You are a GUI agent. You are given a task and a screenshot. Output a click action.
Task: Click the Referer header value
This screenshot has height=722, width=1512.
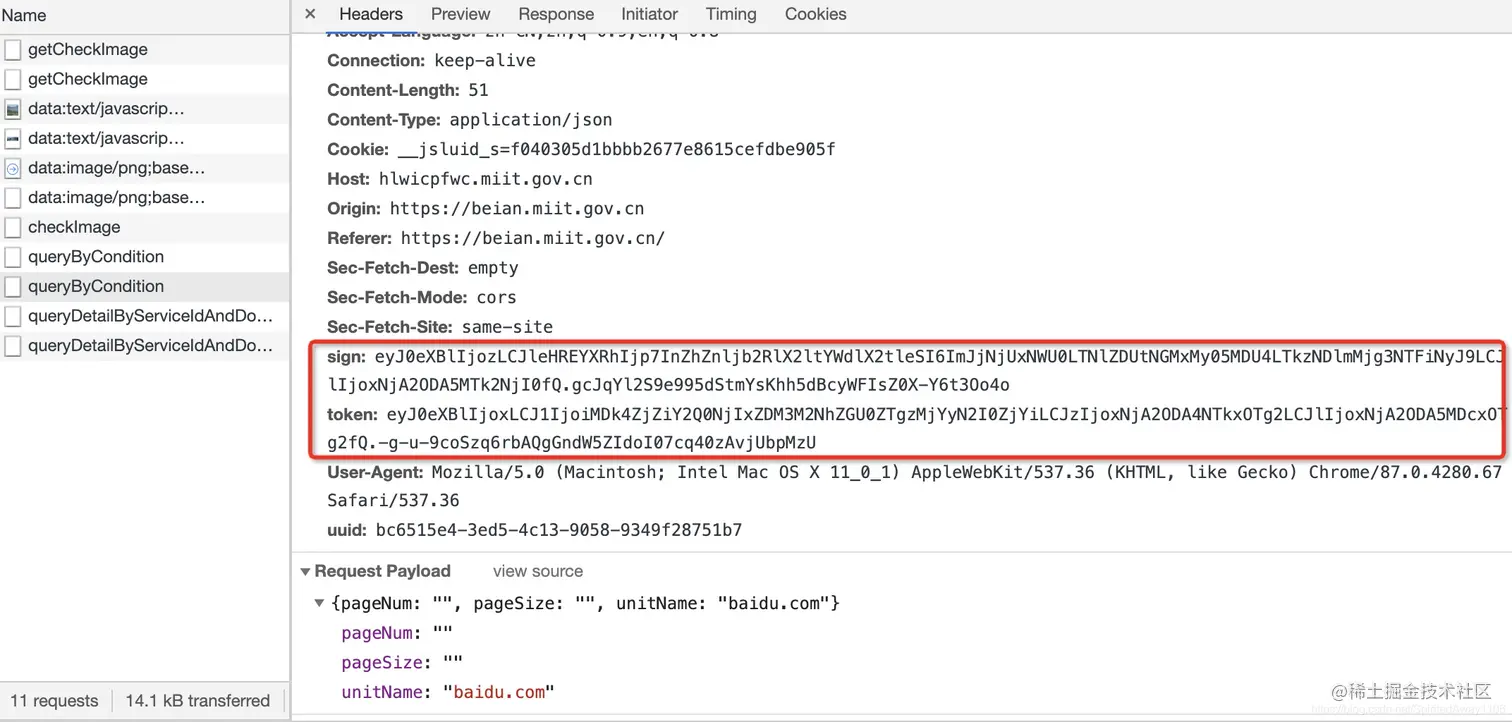pyautogui.click(x=533, y=238)
